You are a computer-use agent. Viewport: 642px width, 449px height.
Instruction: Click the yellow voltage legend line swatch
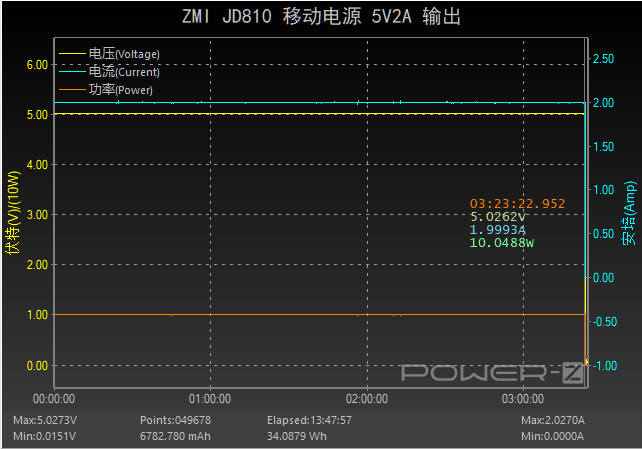[72, 54]
